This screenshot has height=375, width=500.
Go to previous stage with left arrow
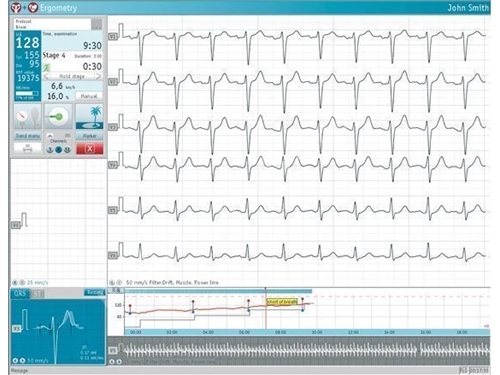point(46,76)
